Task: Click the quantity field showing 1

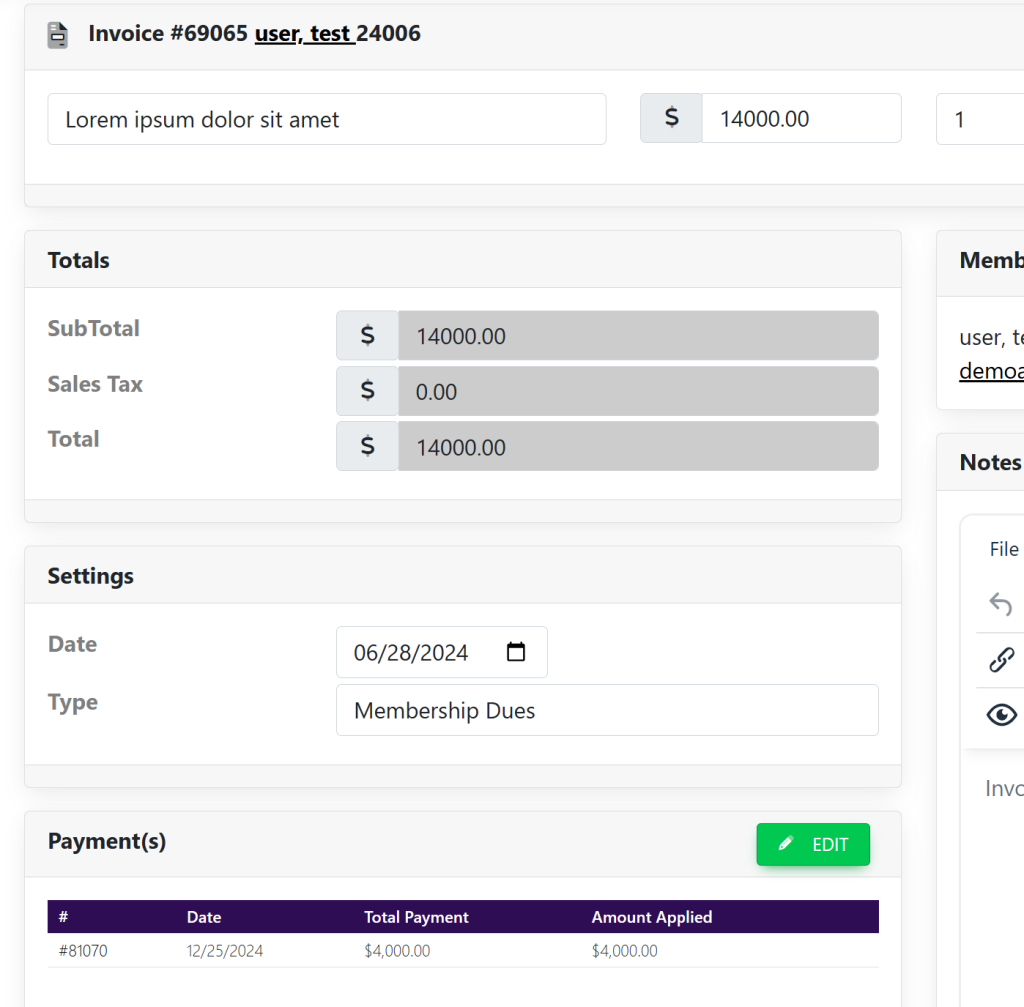Action: click(x=980, y=119)
